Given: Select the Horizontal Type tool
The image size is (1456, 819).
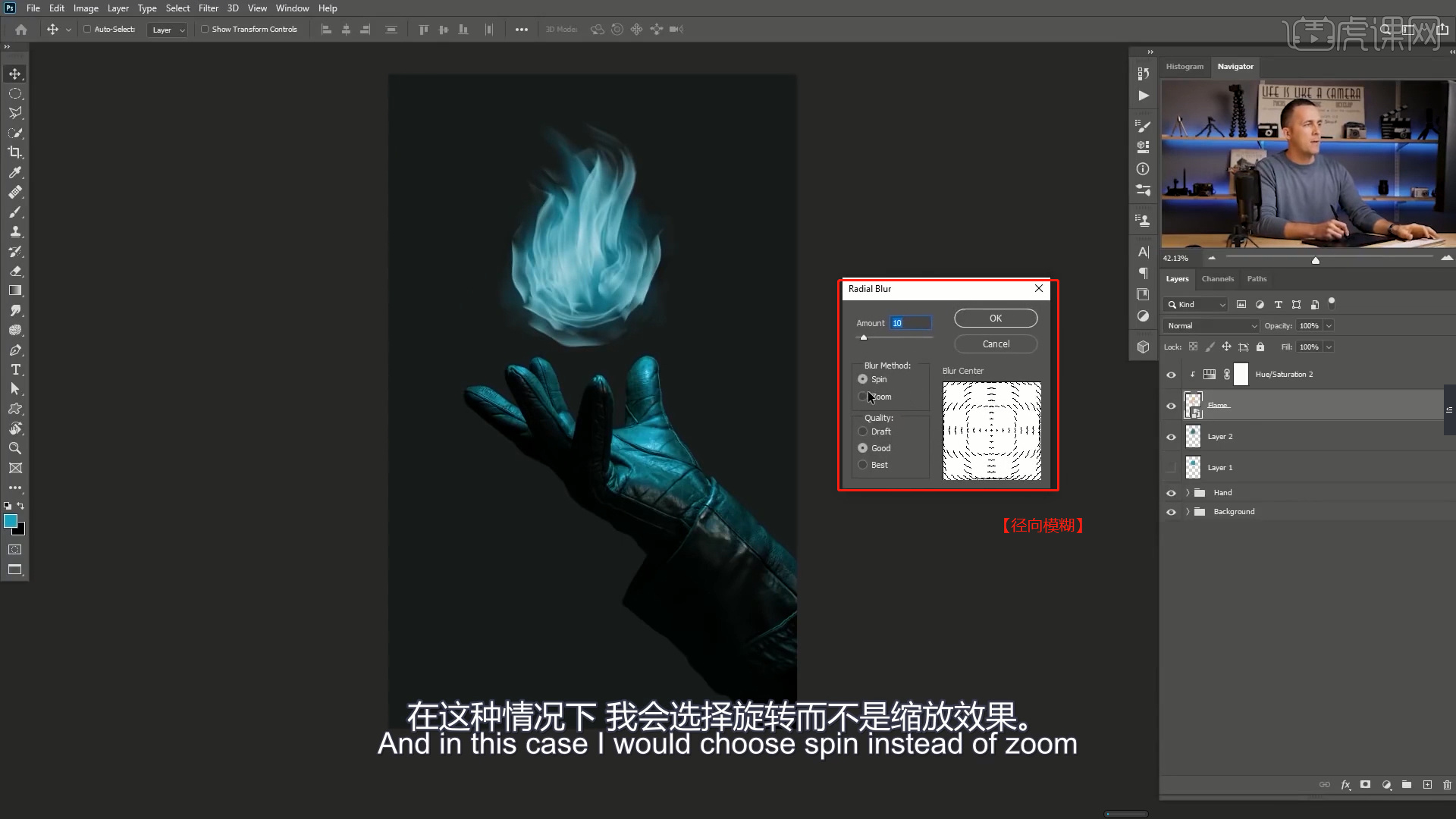Looking at the screenshot, I should point(14,369).
